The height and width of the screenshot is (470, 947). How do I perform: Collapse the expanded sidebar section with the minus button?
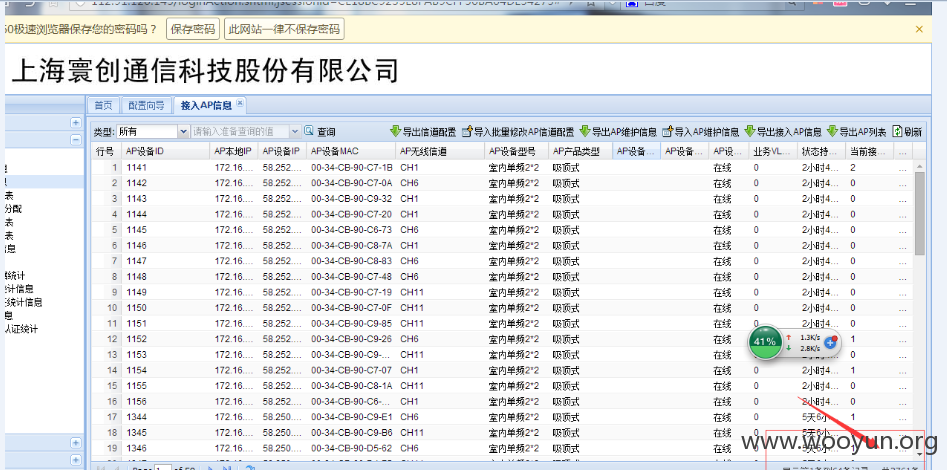[75, 140]
